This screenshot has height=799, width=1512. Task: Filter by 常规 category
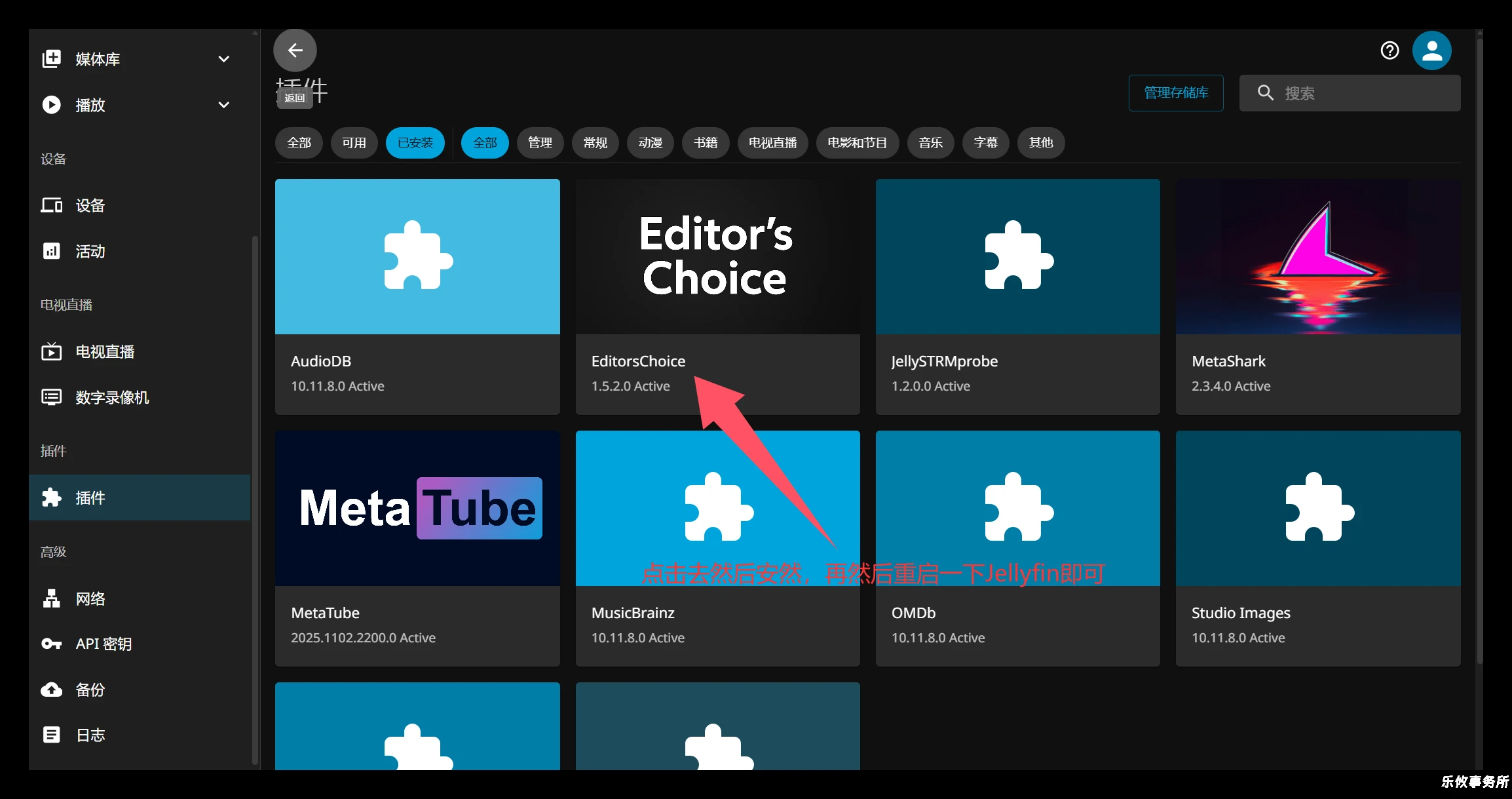click(595, 143)
